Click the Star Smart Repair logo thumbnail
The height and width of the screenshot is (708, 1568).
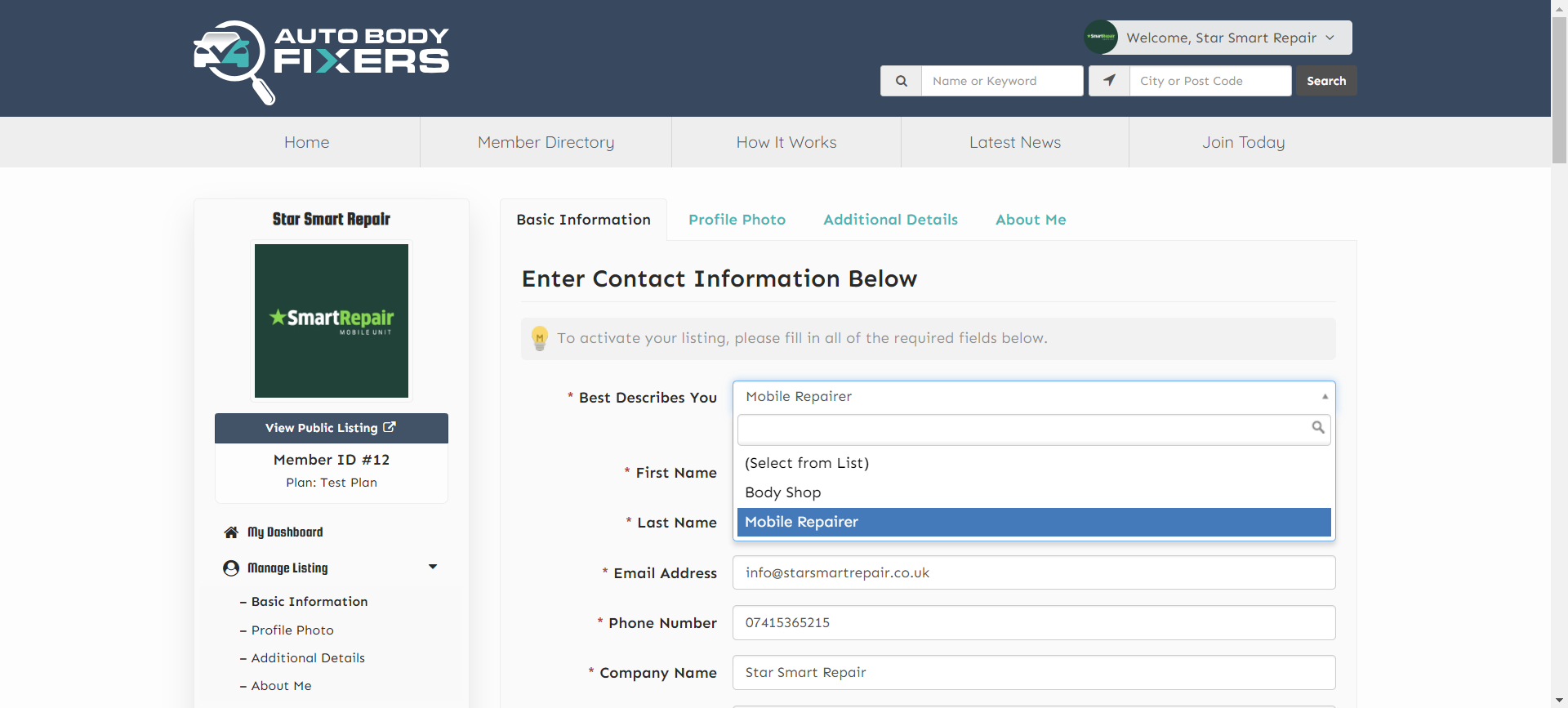point(331,321)
